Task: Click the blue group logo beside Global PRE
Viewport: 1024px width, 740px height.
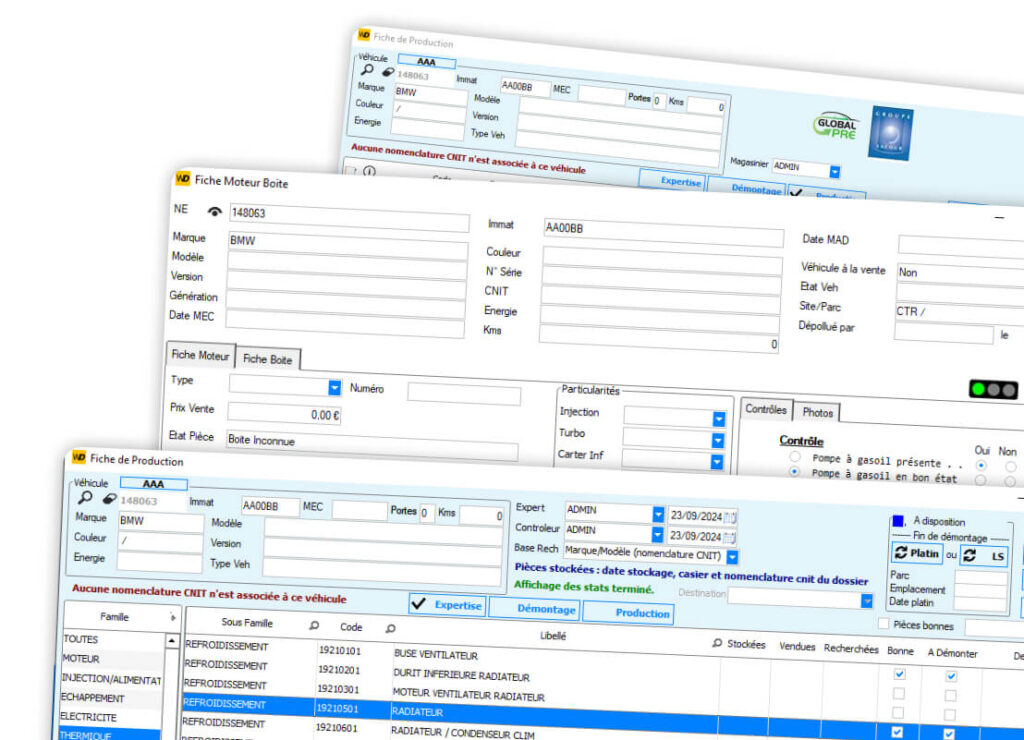Action: pos(890,133)
